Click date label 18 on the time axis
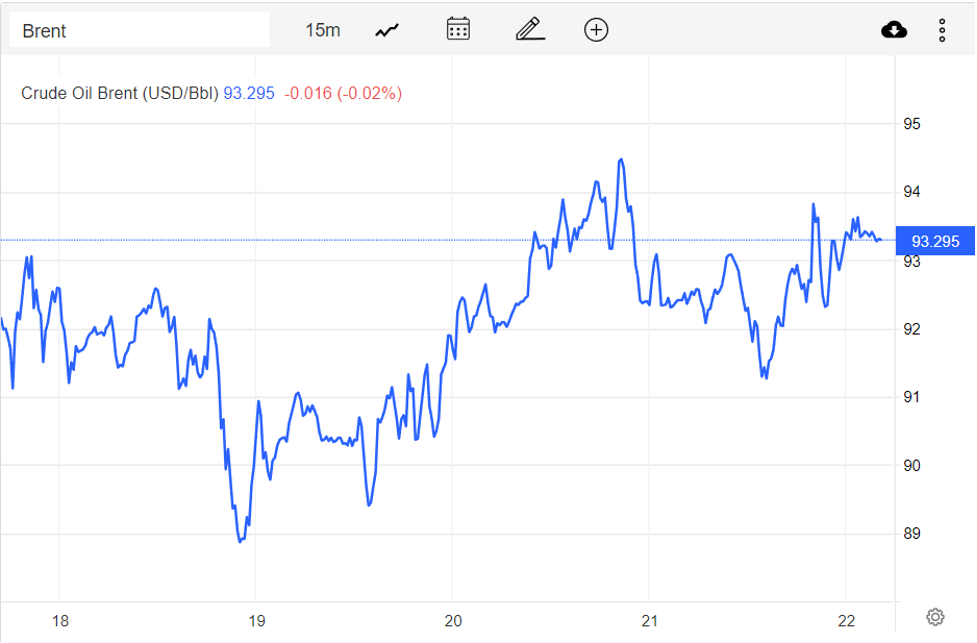 (60, 621)
